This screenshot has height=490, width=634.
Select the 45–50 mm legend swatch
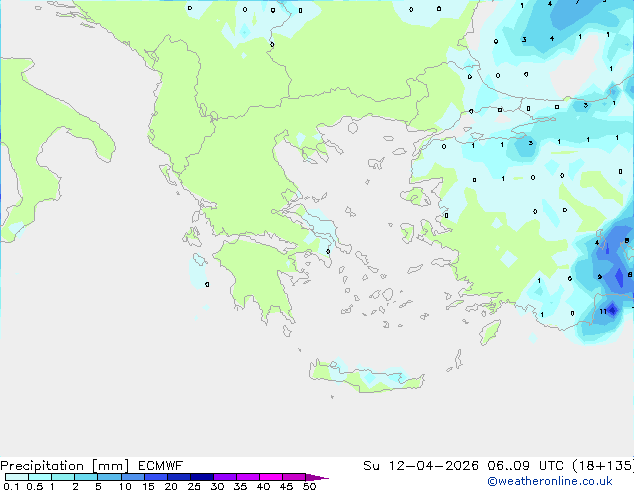pos(294,477)
